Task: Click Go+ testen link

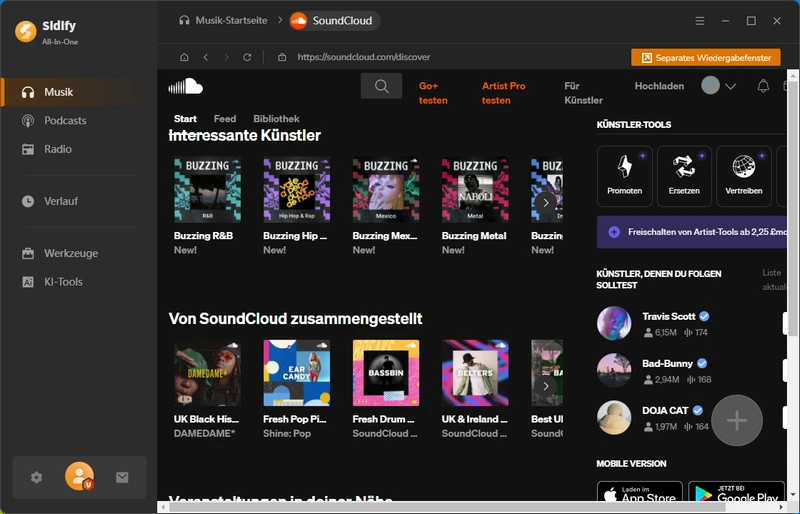Action: (433, 93)
